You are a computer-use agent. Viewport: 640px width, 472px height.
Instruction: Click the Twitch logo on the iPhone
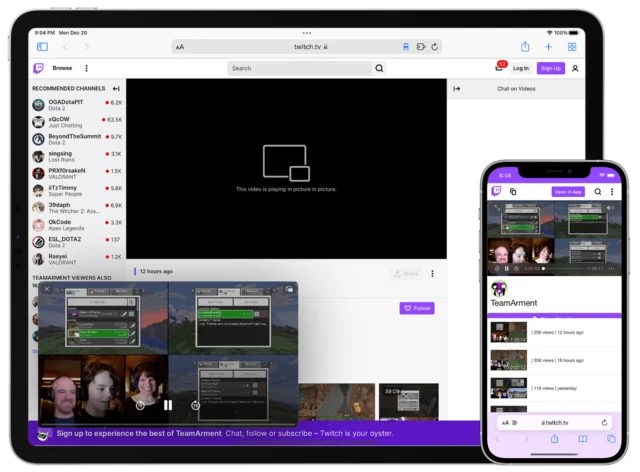pyautogui.click(x=497, y=191)
